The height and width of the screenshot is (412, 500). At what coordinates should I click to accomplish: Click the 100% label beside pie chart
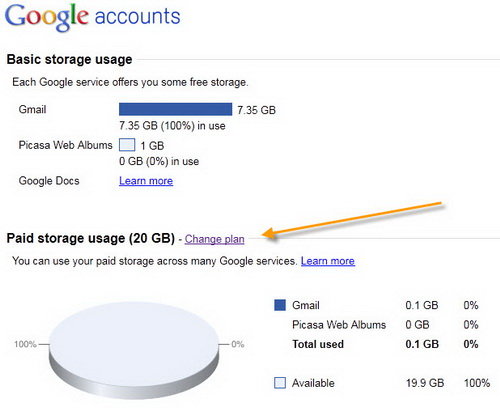pyautogui.click(x=25, y=344)
